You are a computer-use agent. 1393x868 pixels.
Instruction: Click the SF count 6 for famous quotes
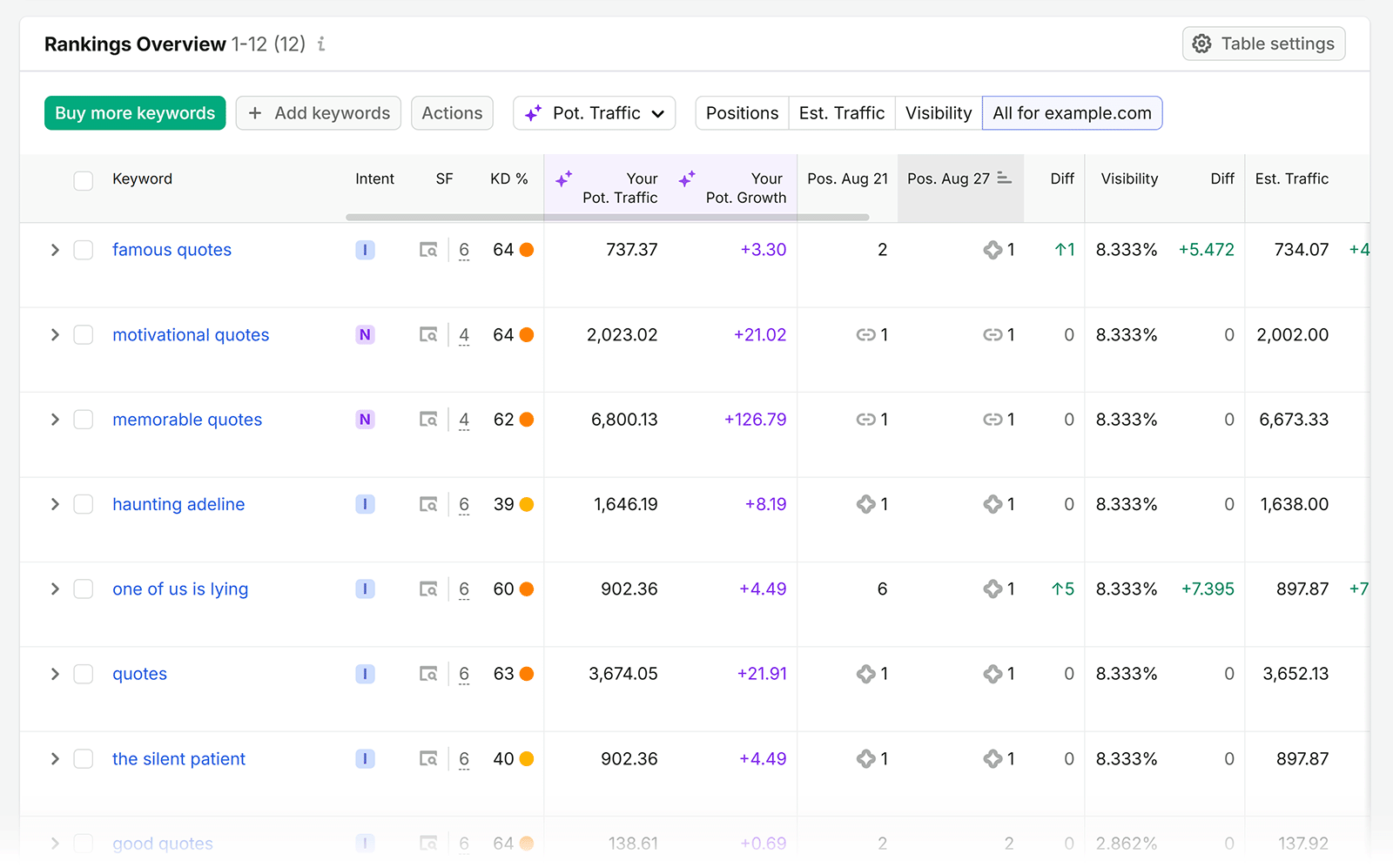[464, 250]
